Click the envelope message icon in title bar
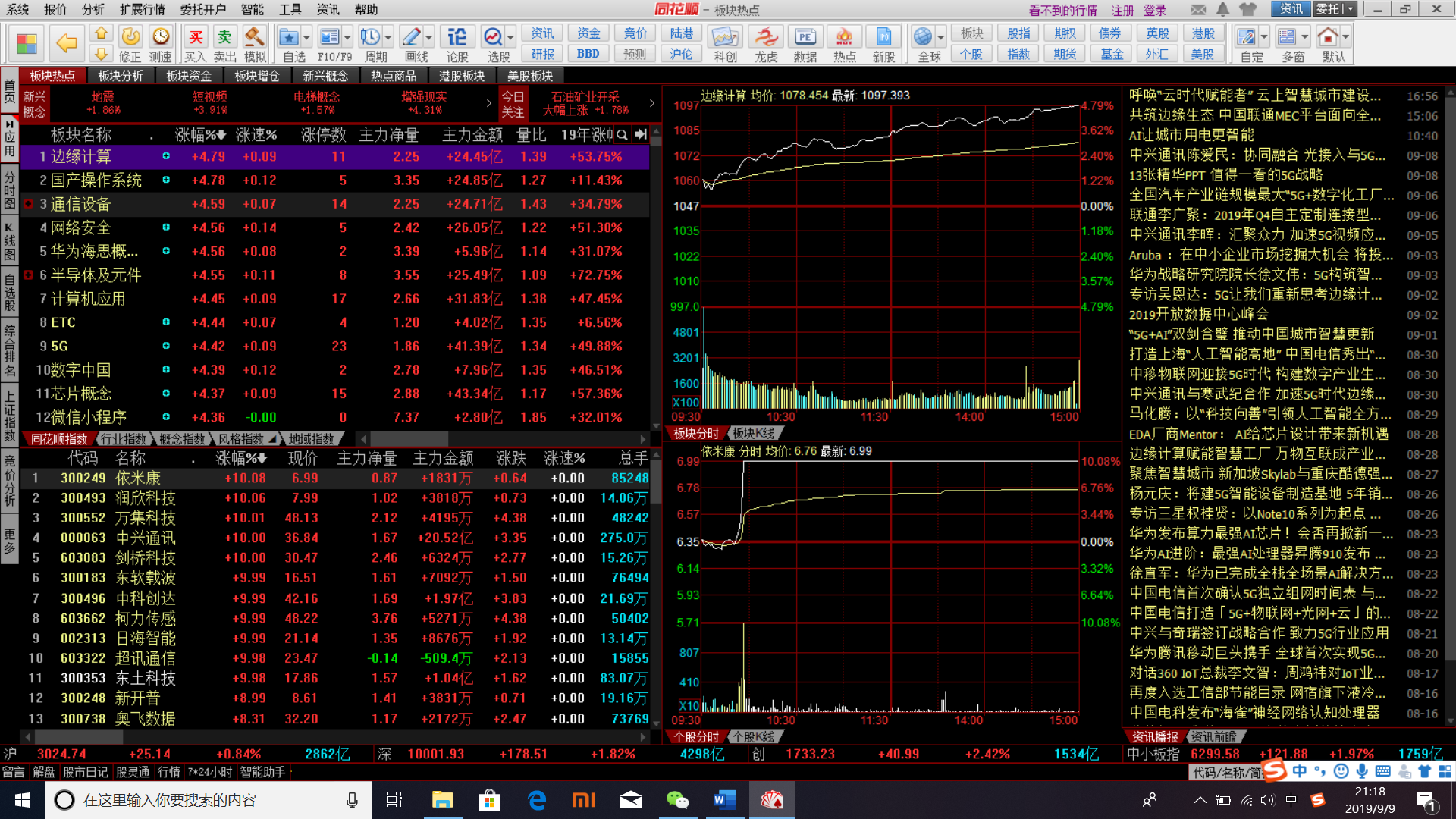1456x819 pixels. 1198,10
